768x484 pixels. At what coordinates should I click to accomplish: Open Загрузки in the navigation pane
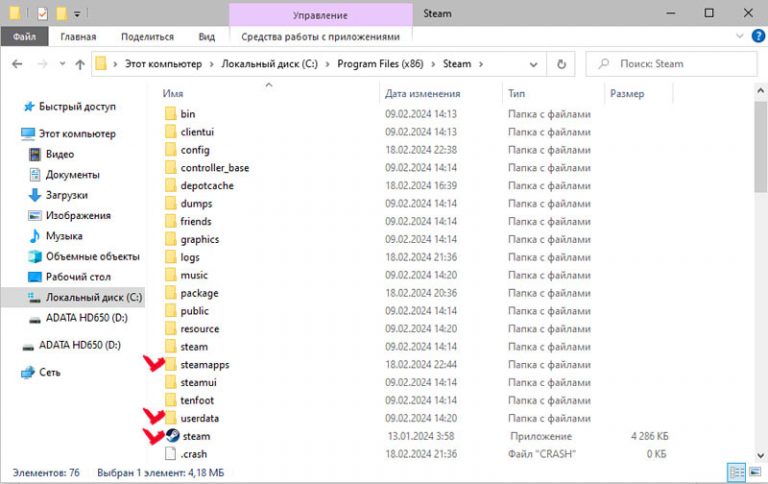[x=67, y=195]
